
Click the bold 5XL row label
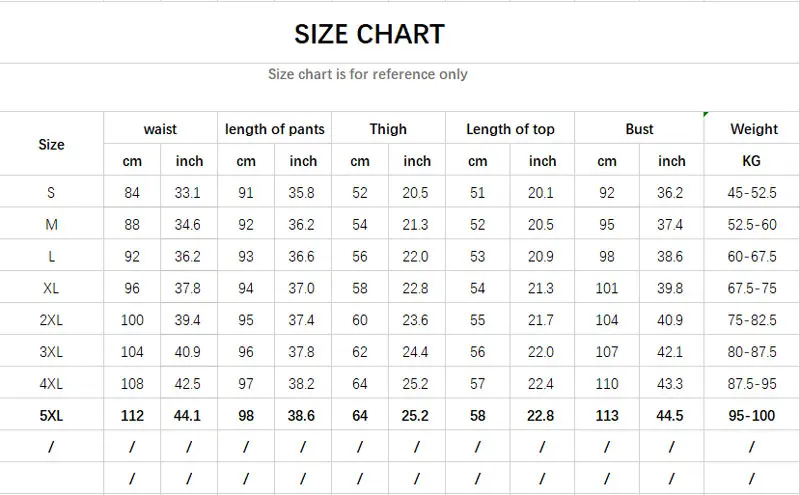(x=51, y=415)
